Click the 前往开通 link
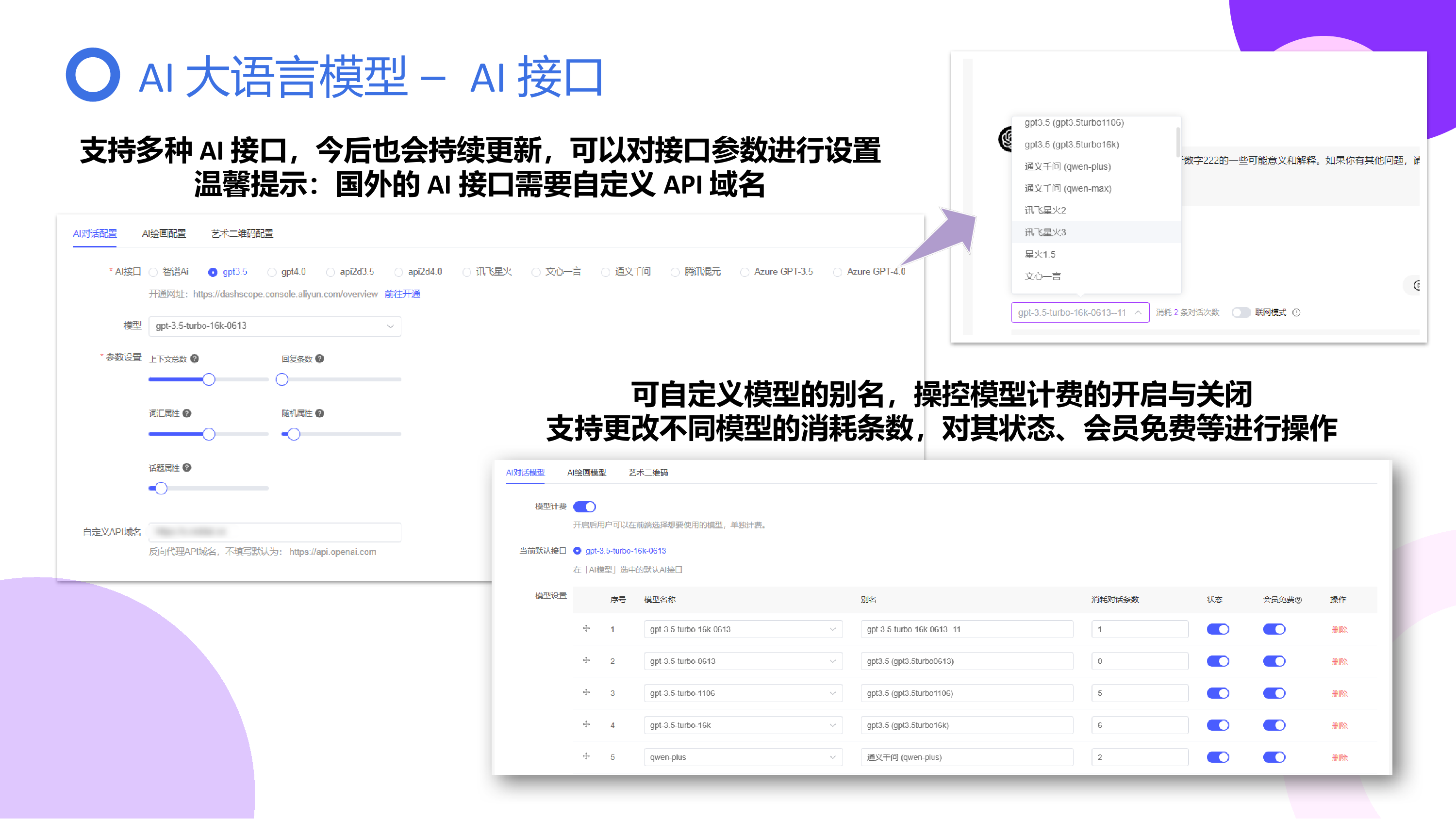Image resolution: width=1456 pixels, height=819 pixels. pos(402,294)
